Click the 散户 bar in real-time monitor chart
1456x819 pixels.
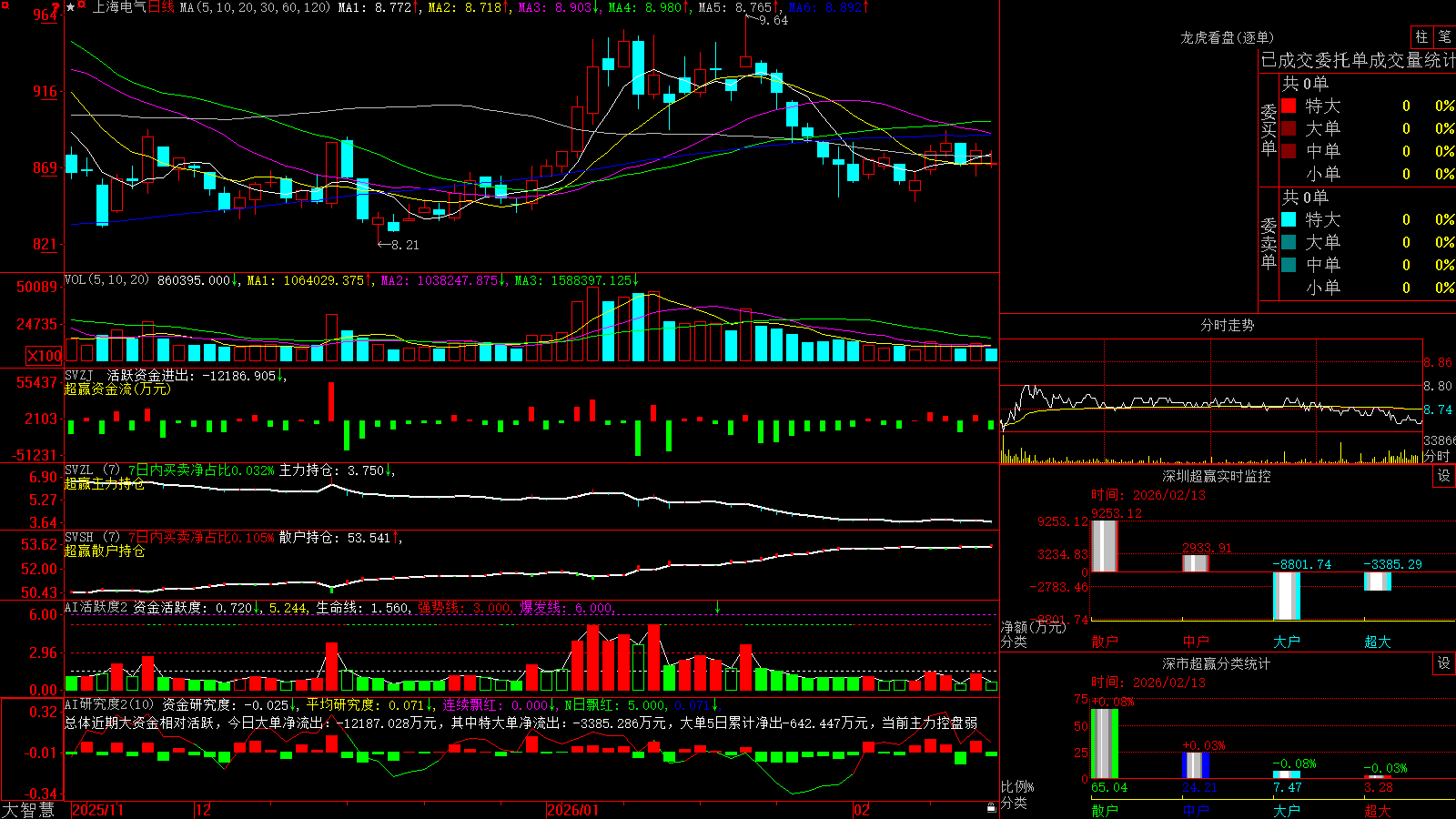[x=1104, y=546]
